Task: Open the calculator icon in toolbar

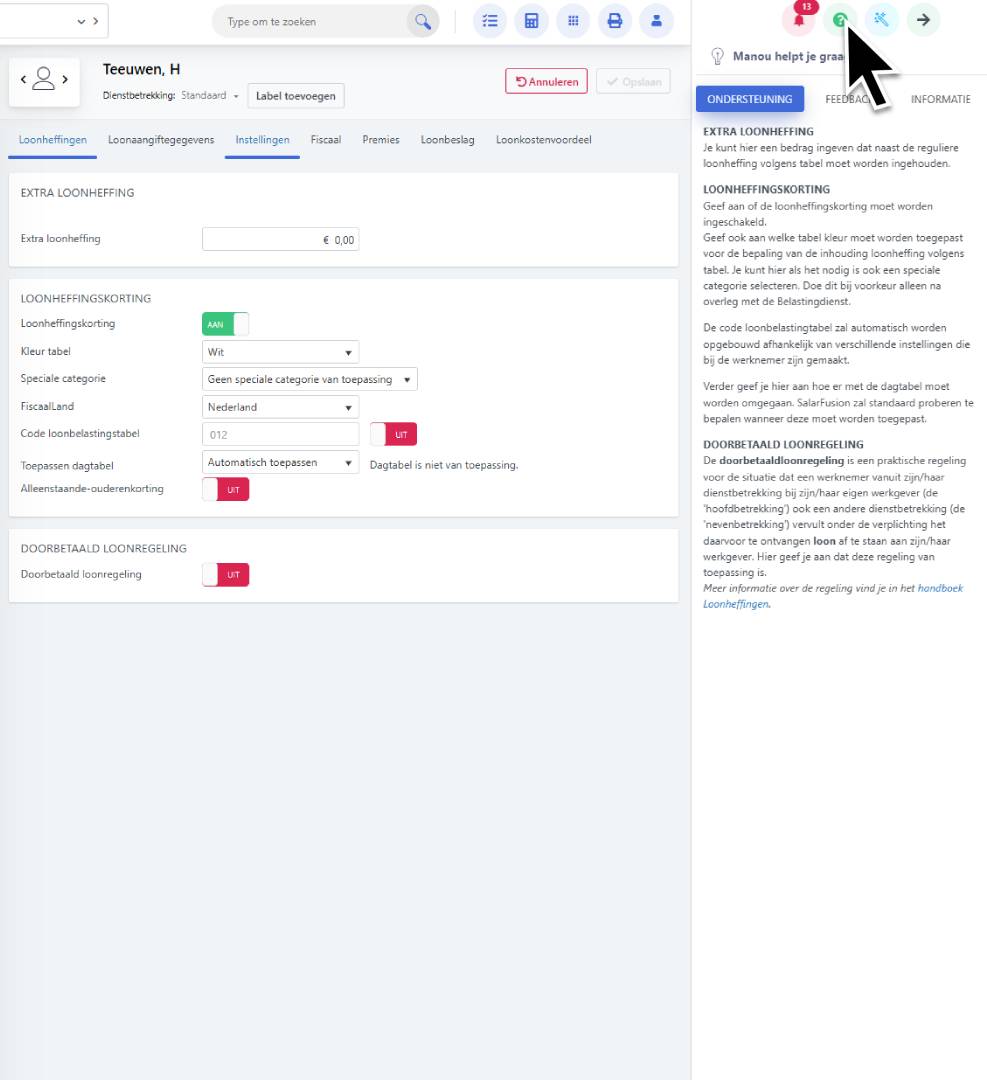Action: (x=531, y=21)
